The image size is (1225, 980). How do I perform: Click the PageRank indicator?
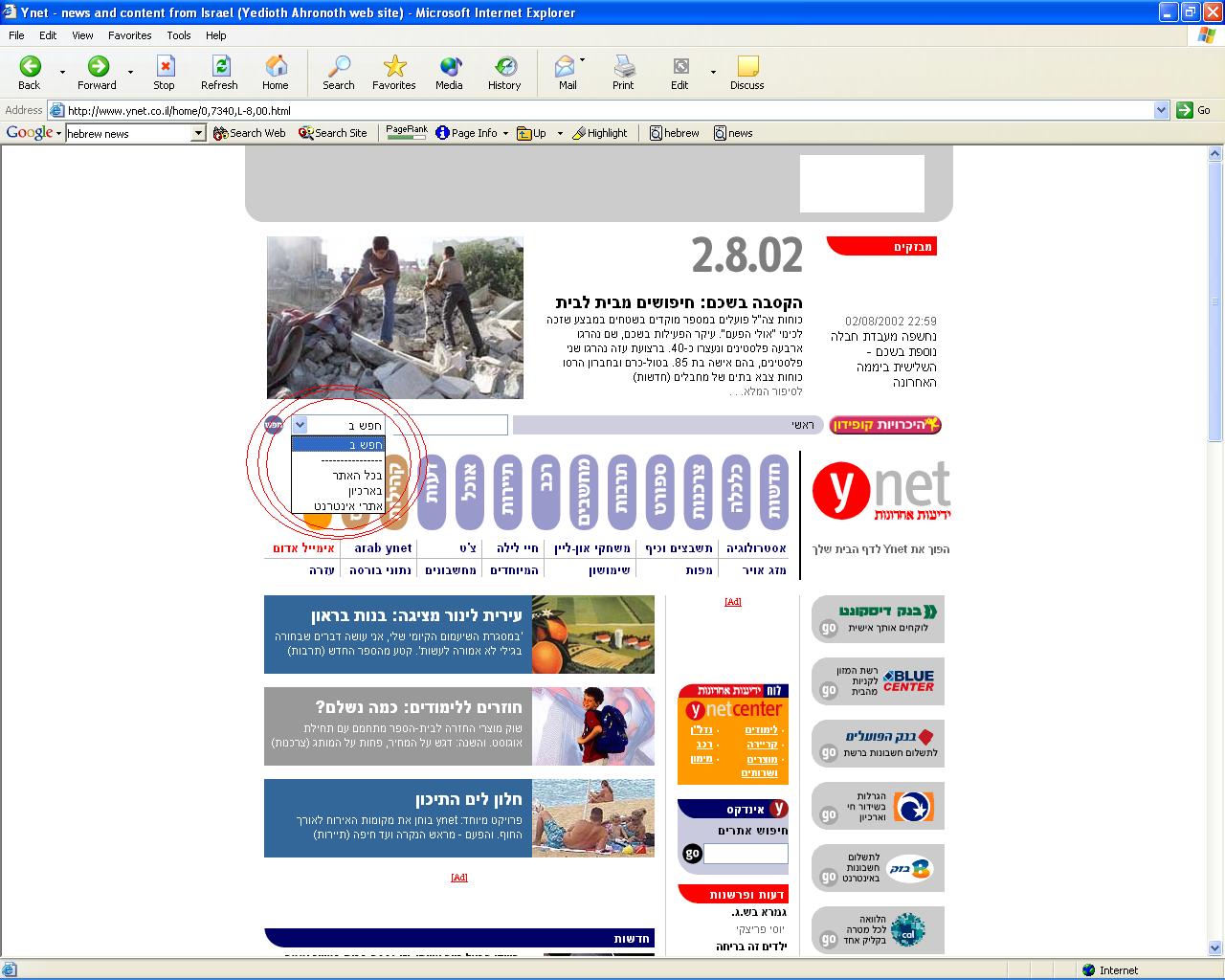point(407,132)
